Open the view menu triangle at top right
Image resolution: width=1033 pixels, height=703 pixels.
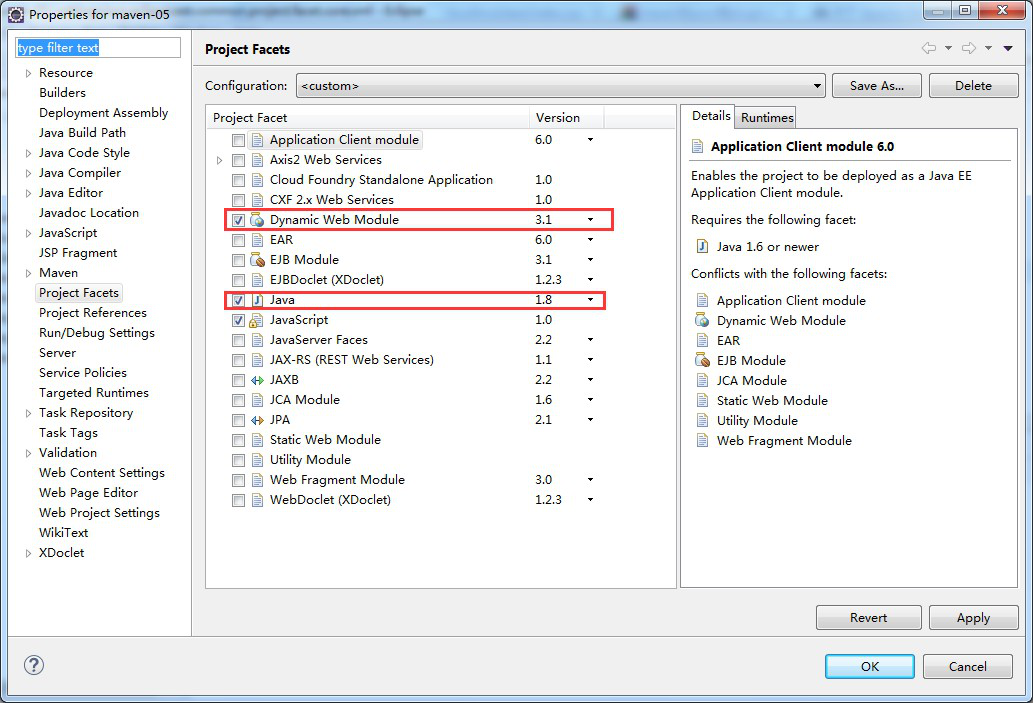point(1008,48)
